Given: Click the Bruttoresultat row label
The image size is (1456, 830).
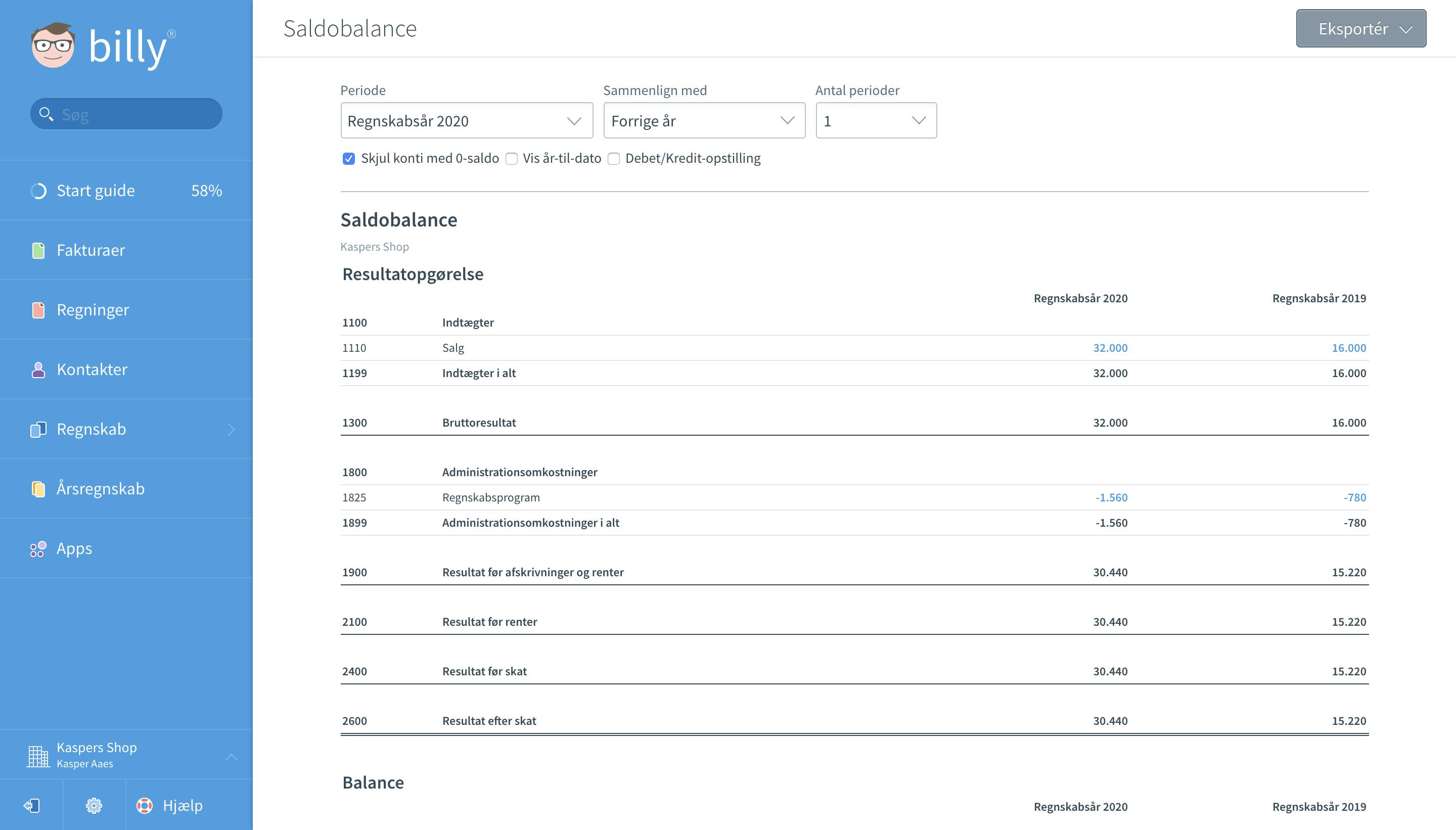Looking at the screenshot, I should (479, 423).
